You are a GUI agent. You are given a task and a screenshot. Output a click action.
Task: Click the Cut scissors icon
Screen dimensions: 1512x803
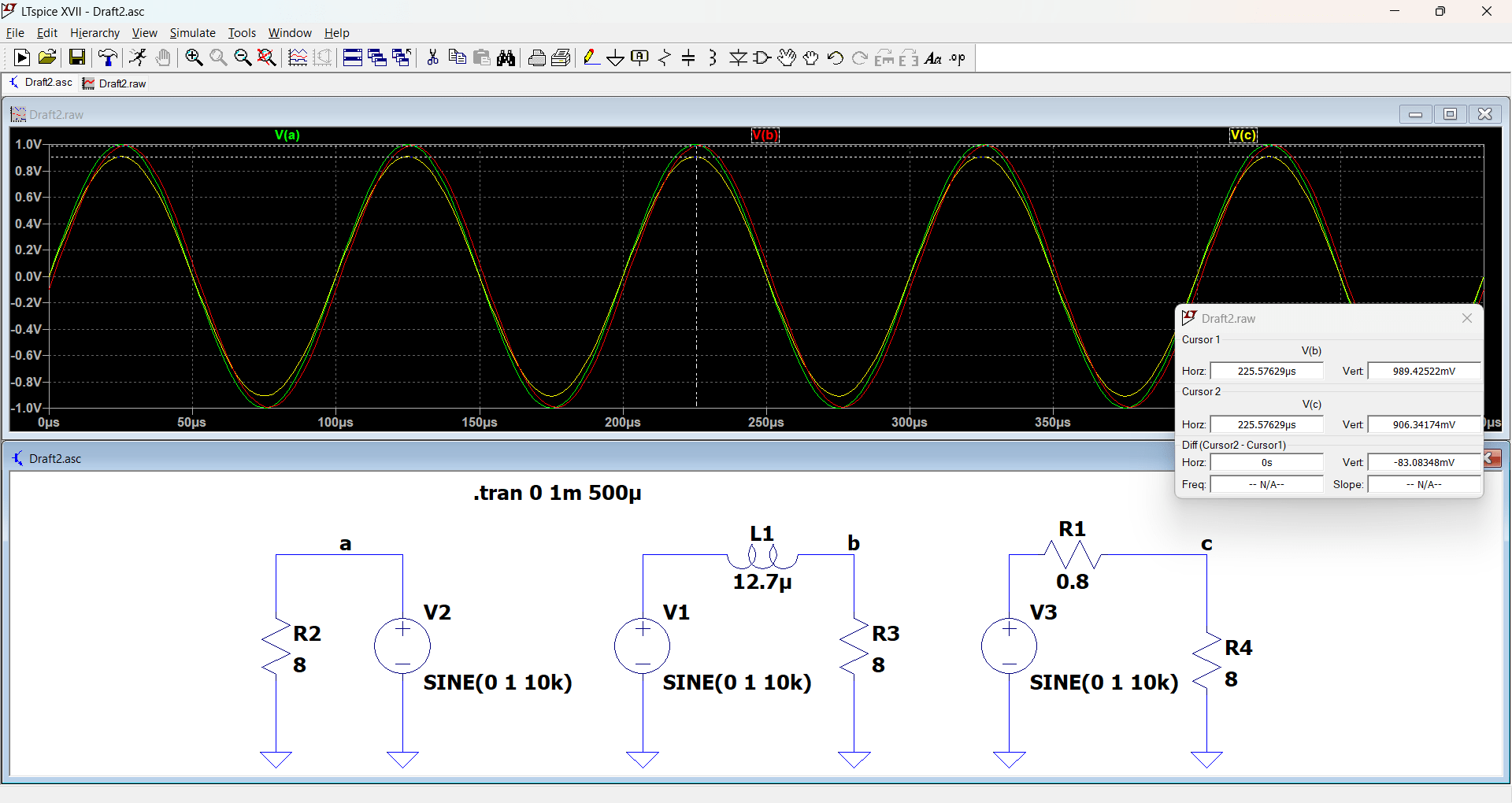(432, 57)
